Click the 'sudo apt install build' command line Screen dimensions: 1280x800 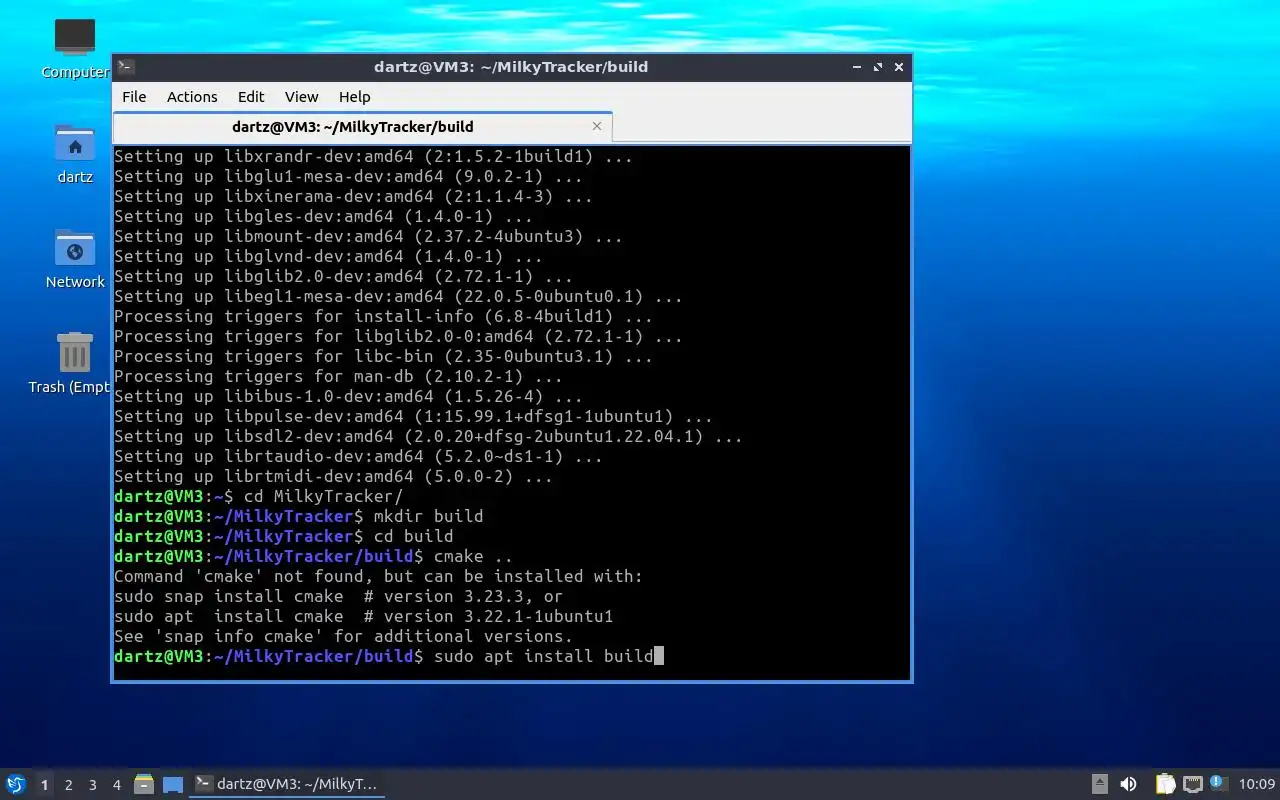click(x=389, y=656)
